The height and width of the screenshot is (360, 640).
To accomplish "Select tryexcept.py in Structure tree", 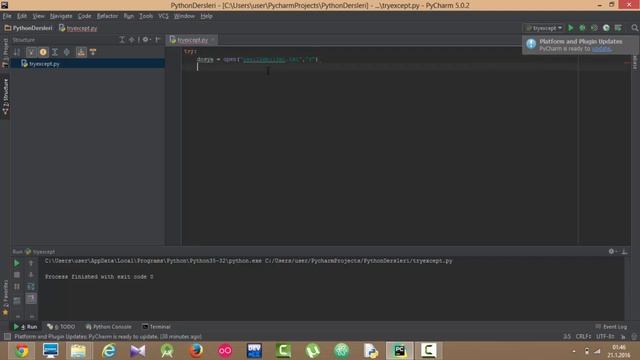I will point(87,64).
